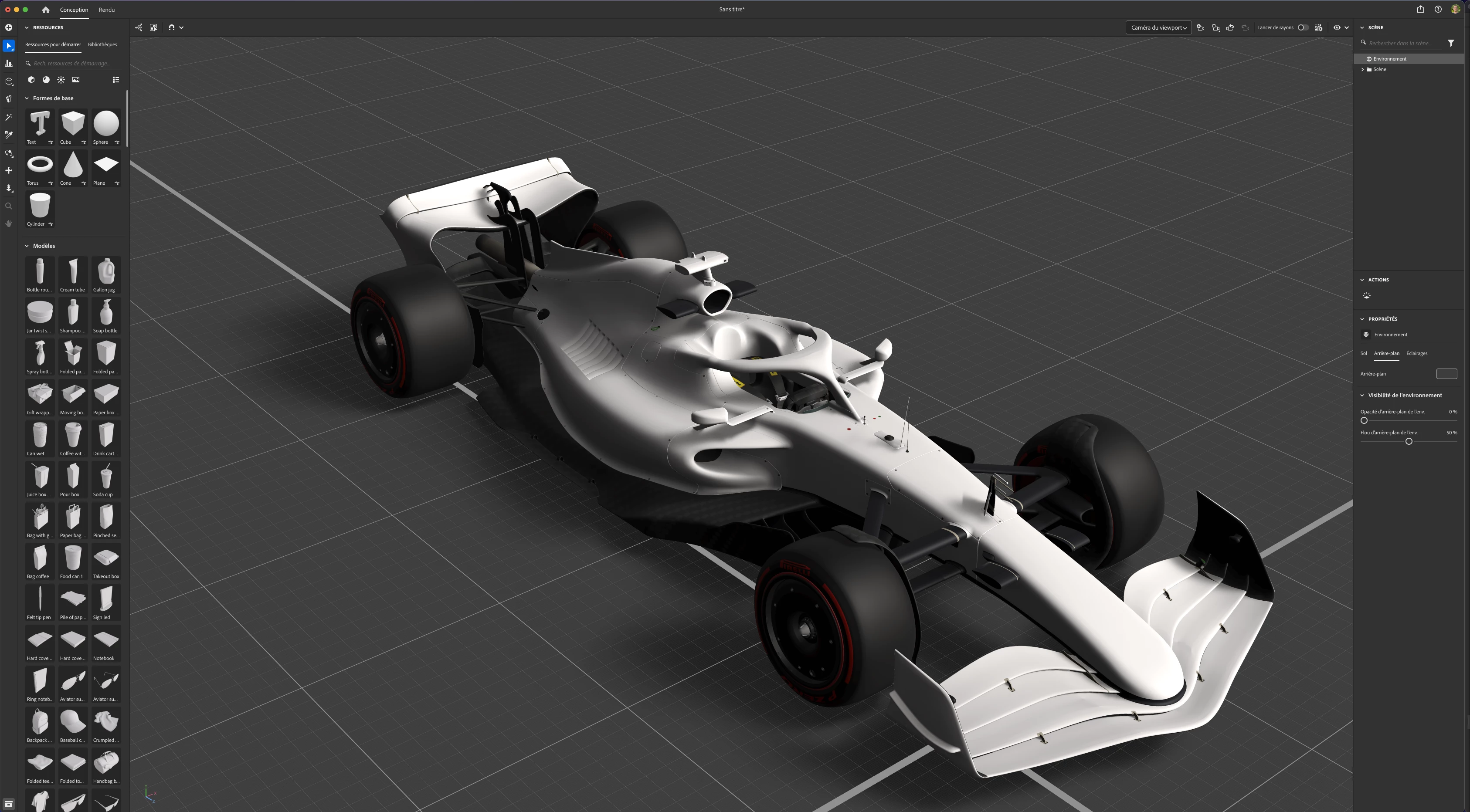Click the Flou d'arrière-plan slider handle
This screenshot has height=812, width=1470.
1409,441
